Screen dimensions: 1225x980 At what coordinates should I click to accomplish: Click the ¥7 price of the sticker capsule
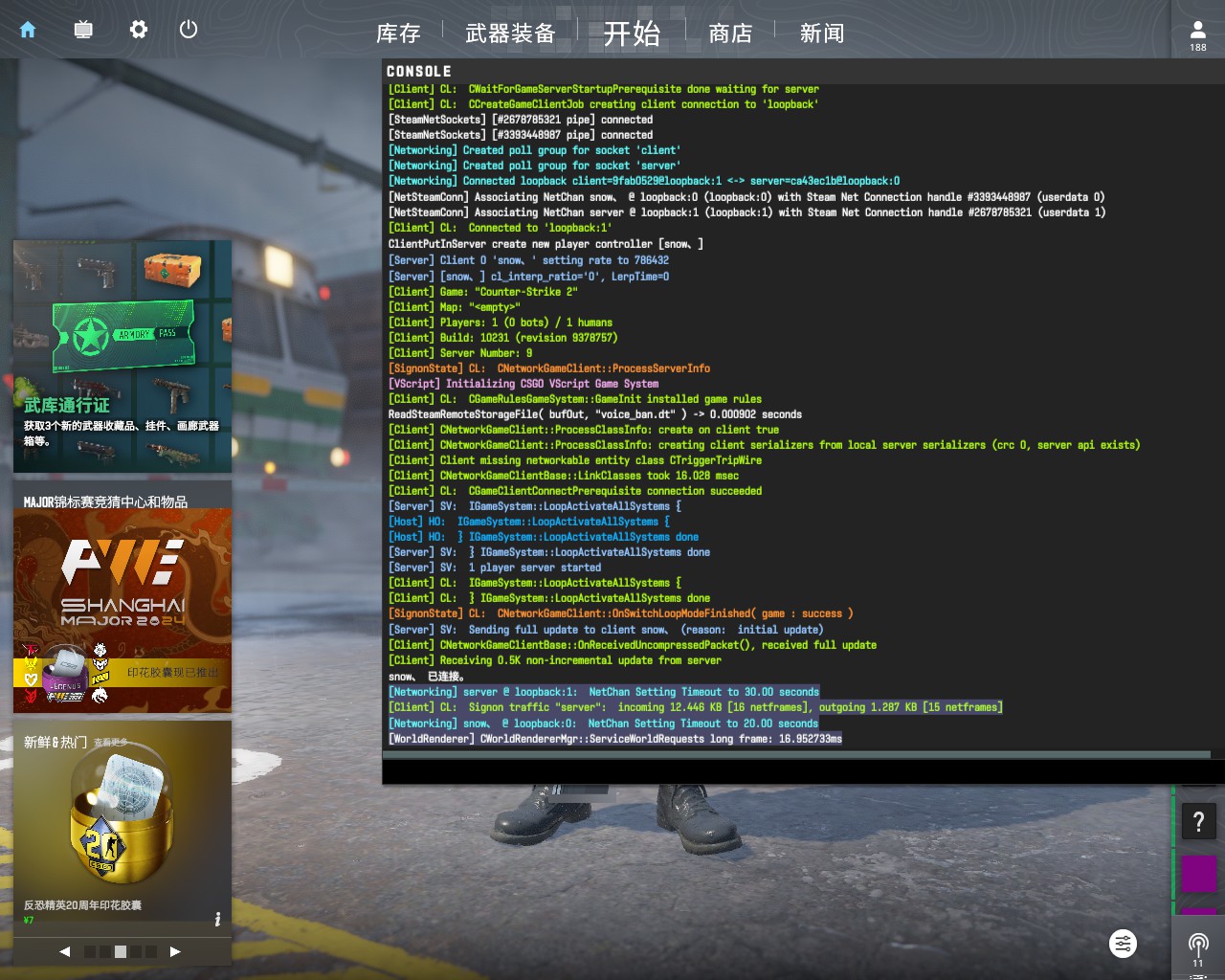[x=29, y=921]
